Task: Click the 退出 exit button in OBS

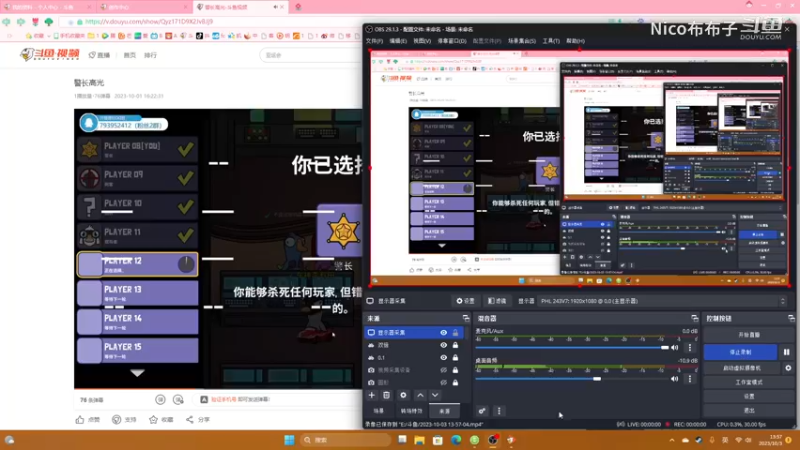Action: [748, 410]
